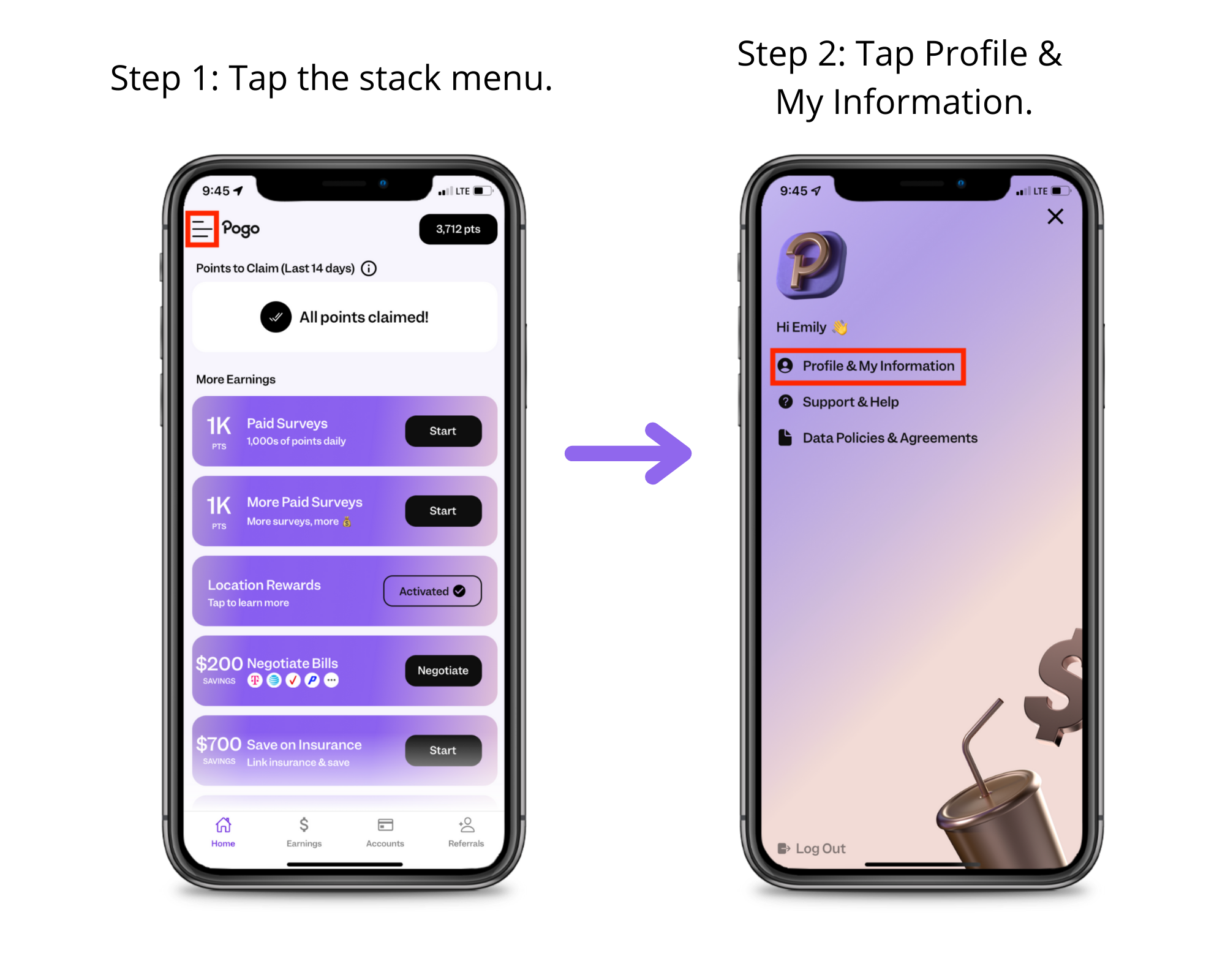Toggle Location Rewards activated status
Viewport: 1225px width, 980px height.
point(433,590)
